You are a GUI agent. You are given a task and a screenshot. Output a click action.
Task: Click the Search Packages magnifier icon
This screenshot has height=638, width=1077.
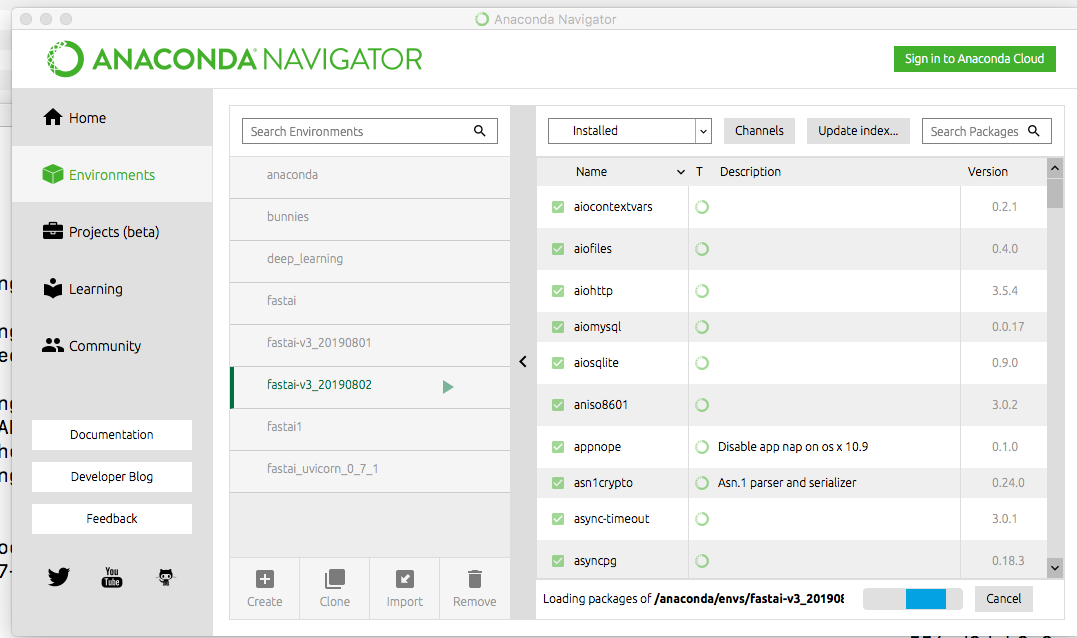click(1034, 130)
